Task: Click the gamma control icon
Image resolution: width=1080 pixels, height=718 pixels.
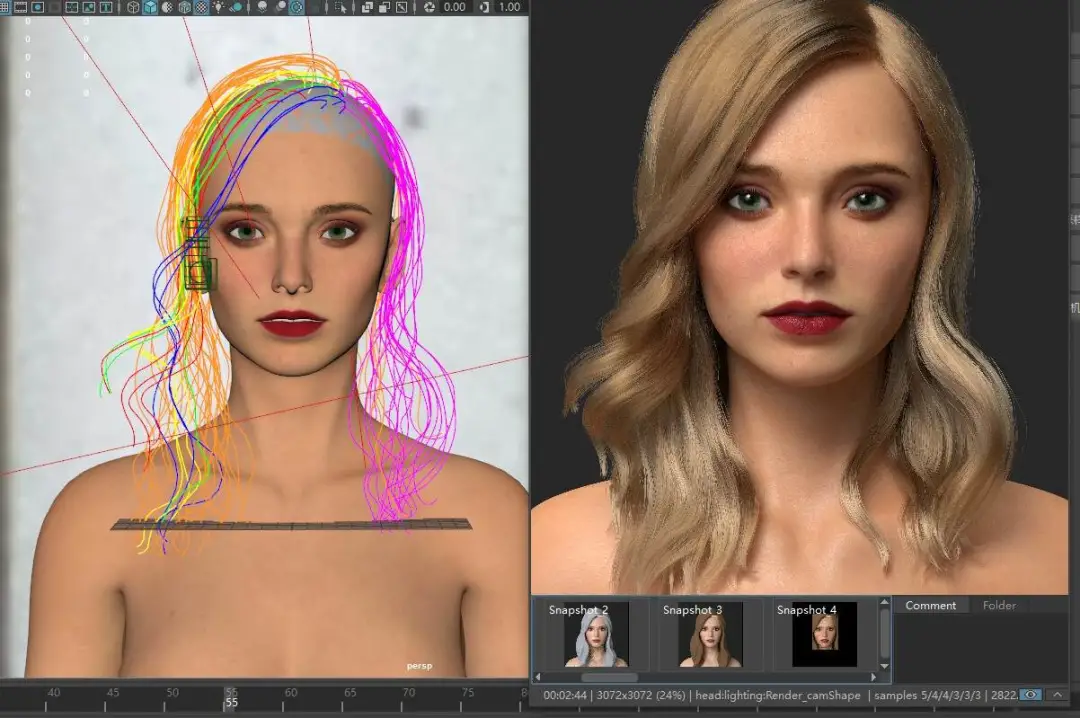Action: 484,7
